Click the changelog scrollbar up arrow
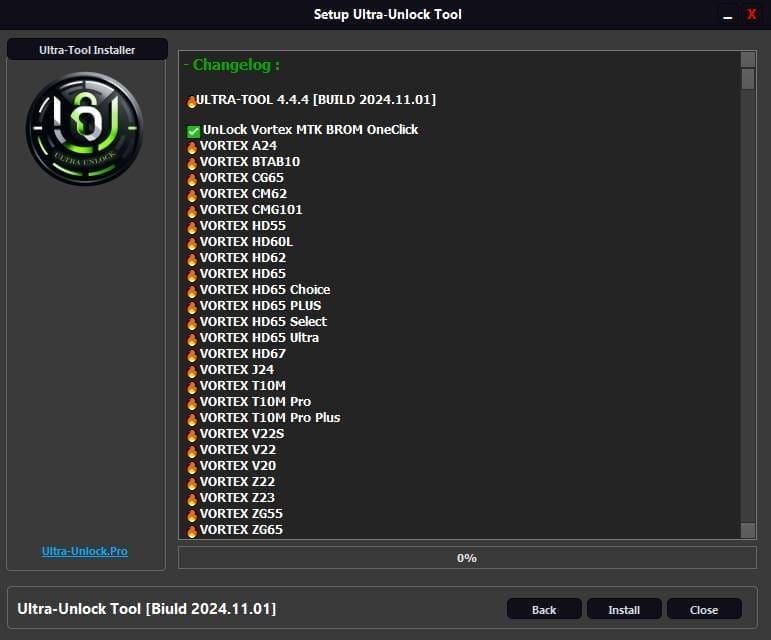The height and width of the screenshot is (640, 771). click(748, 59)
